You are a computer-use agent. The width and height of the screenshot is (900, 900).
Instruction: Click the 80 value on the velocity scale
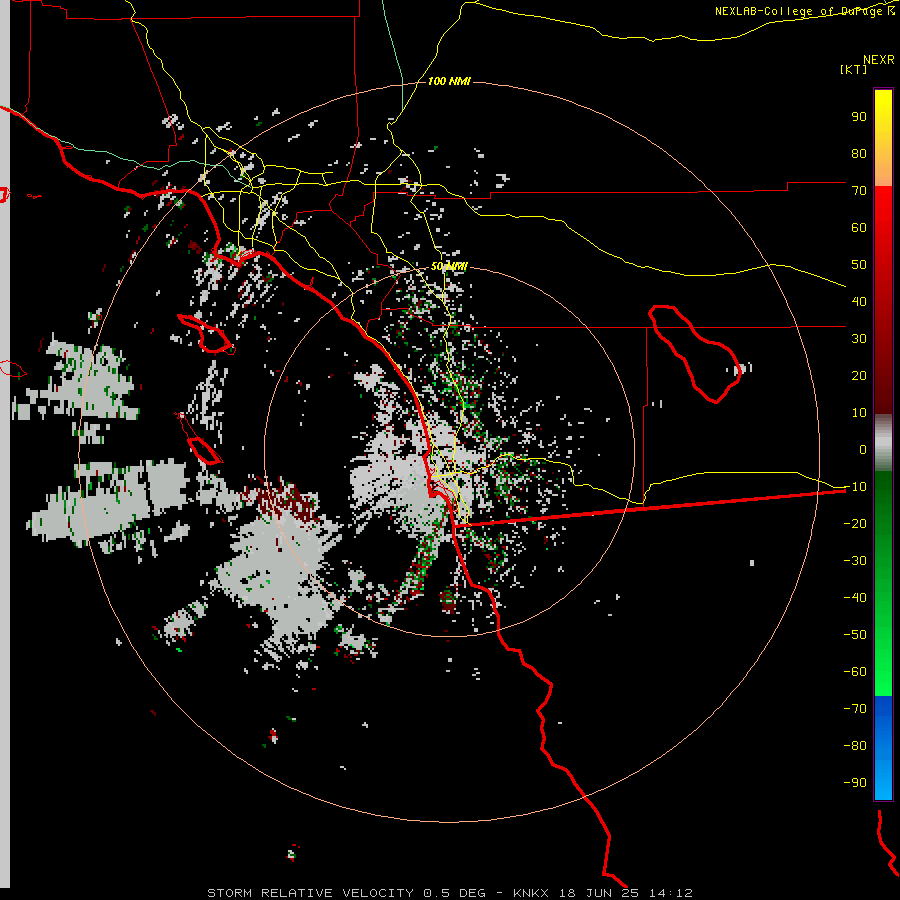point(859,153)
